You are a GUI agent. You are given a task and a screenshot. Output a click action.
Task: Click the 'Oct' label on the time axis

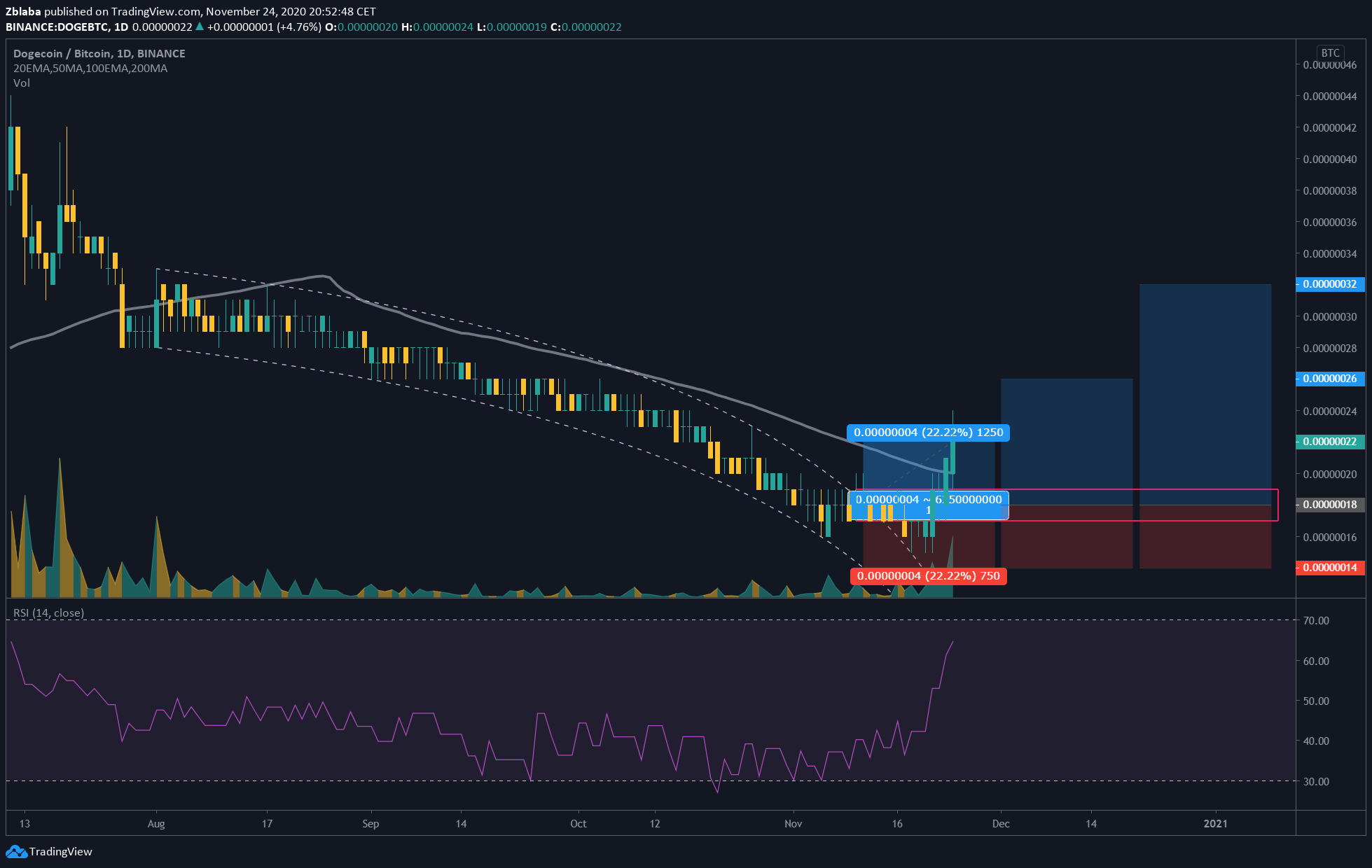click(578, 823)
